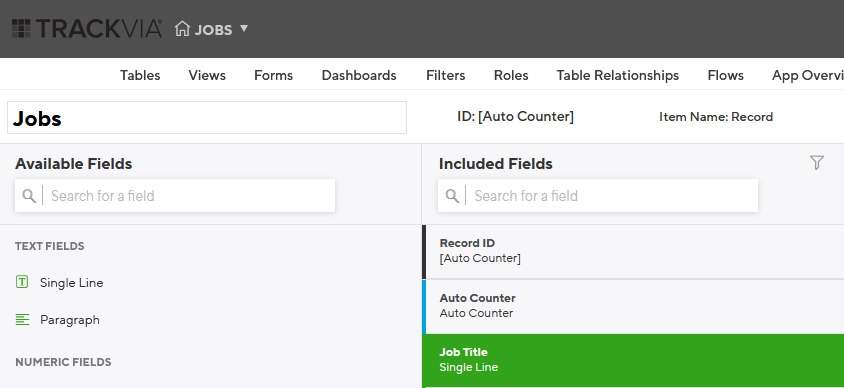This screenshot has height=388, width=844.
Task: Click the TEXT FIELDS section heading
Action: [50, 246]
